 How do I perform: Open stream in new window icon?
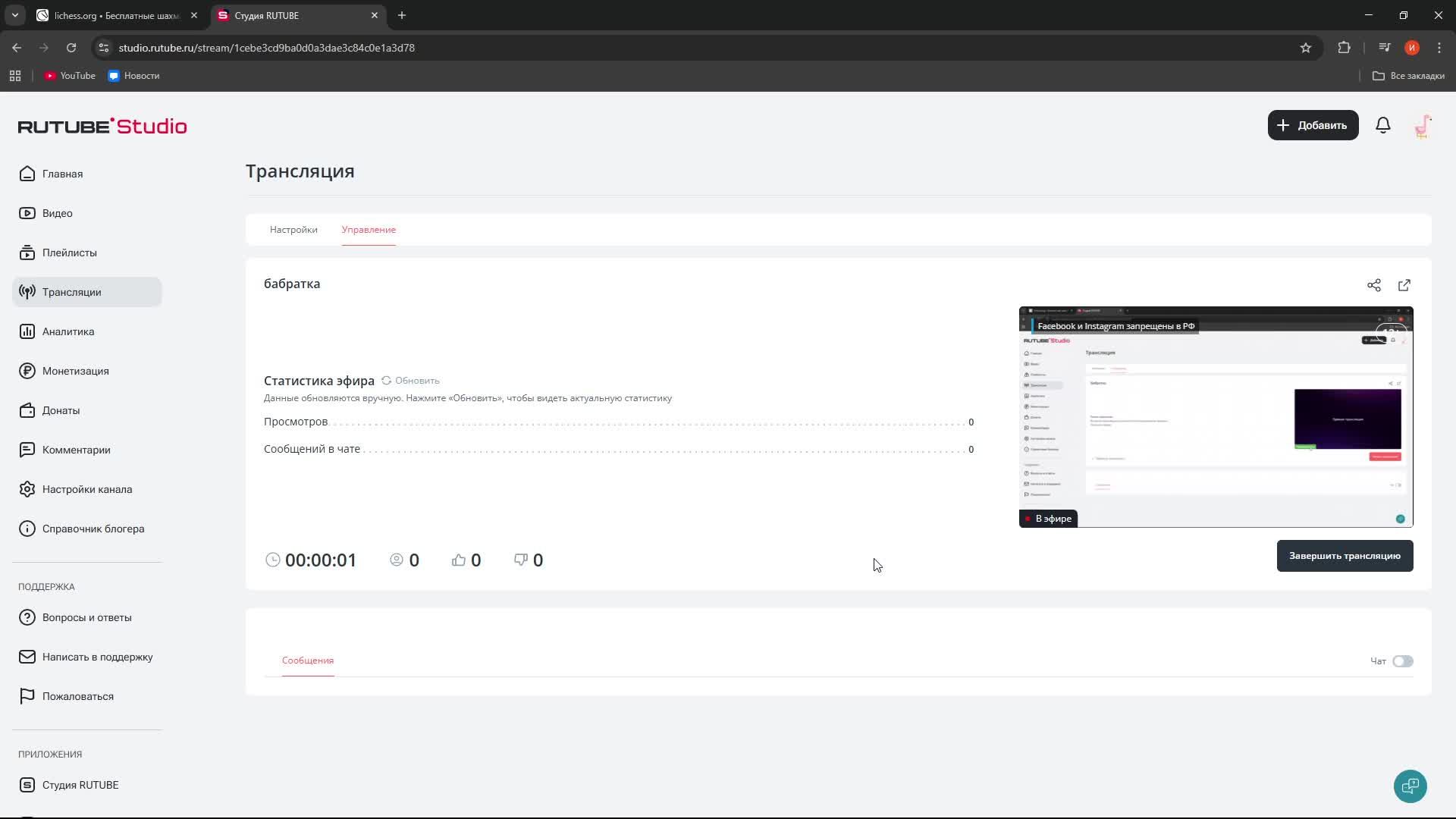[x=1404, y=285]
